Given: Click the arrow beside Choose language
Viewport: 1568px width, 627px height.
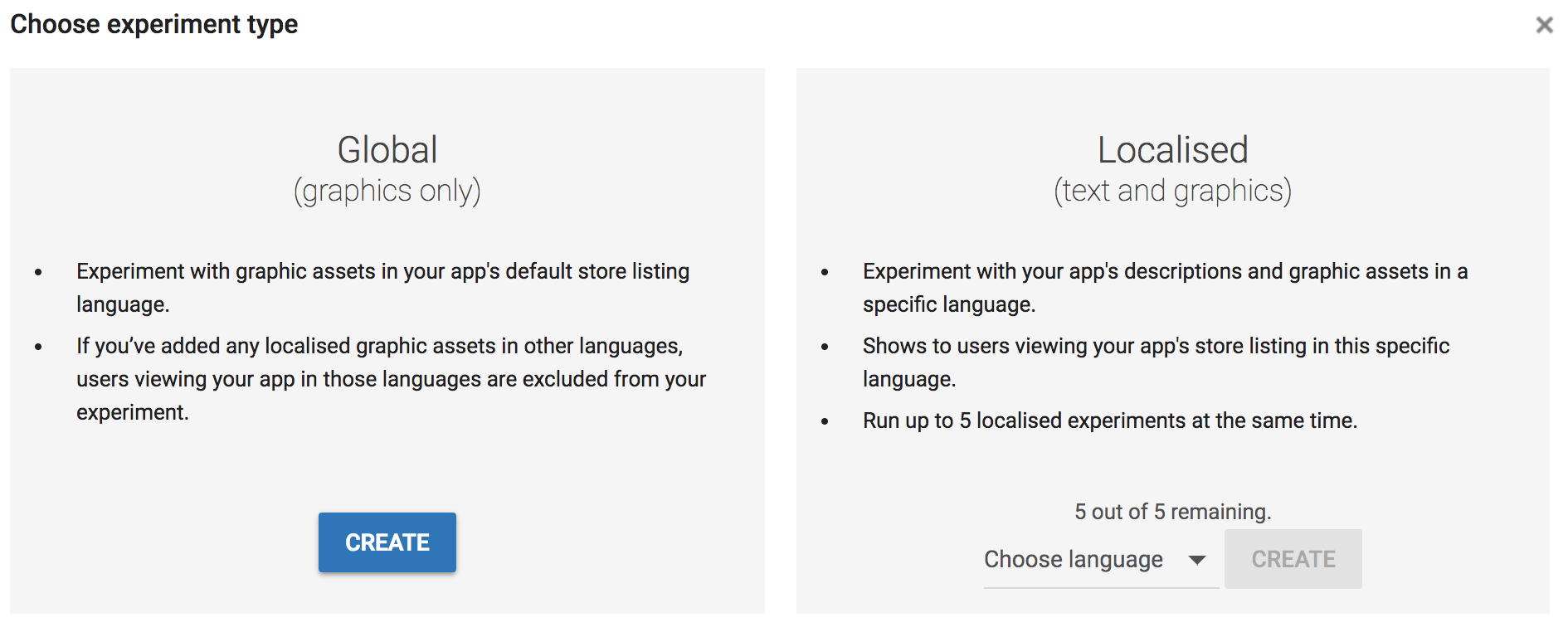Looking at the screenshot, I should [x=1196, y=561].
